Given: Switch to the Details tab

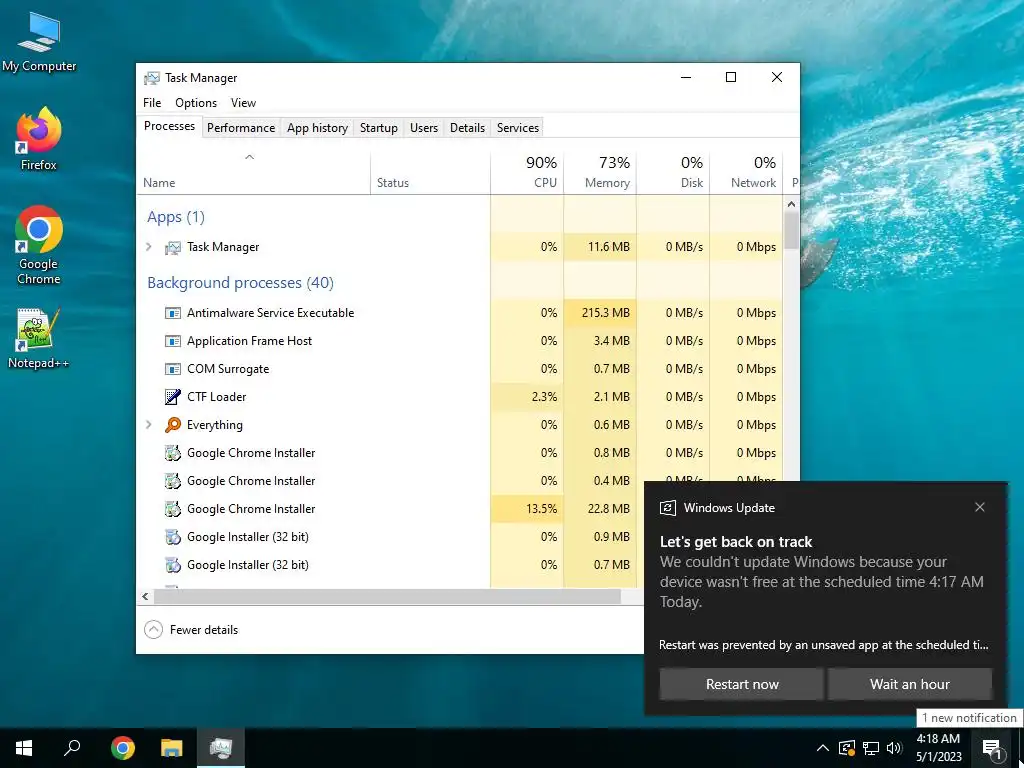Looking at the screenshot, I should 468,128.
